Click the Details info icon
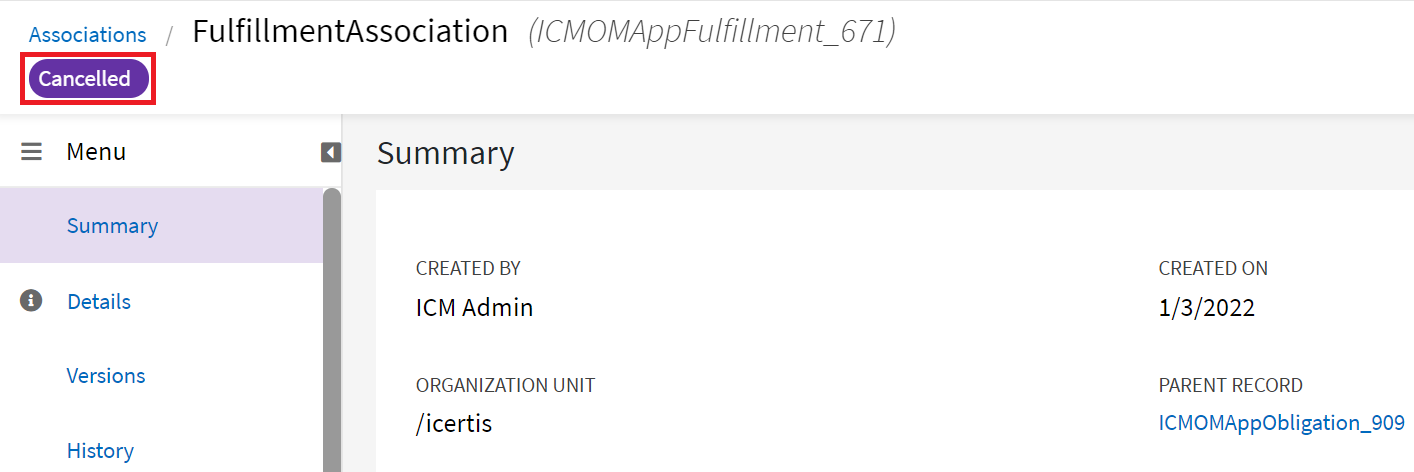This screenshot has width=1414, height=472. tap(32, 301)
